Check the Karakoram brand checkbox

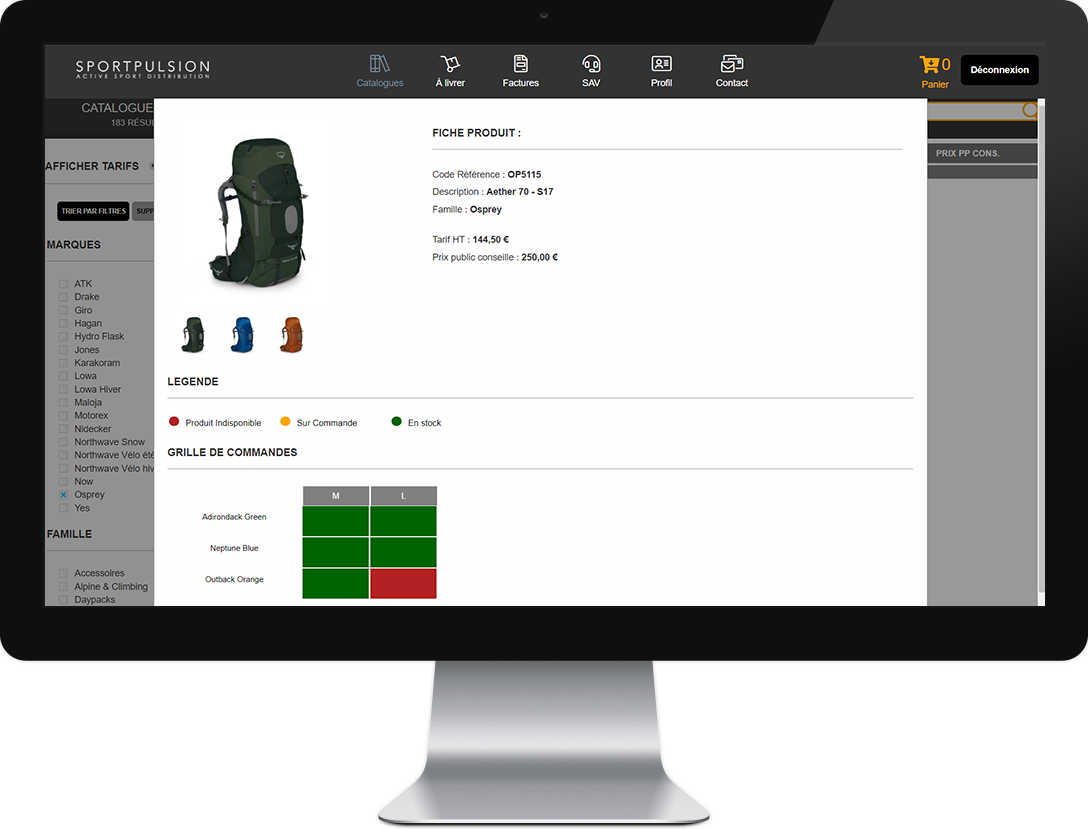[63, 363]
